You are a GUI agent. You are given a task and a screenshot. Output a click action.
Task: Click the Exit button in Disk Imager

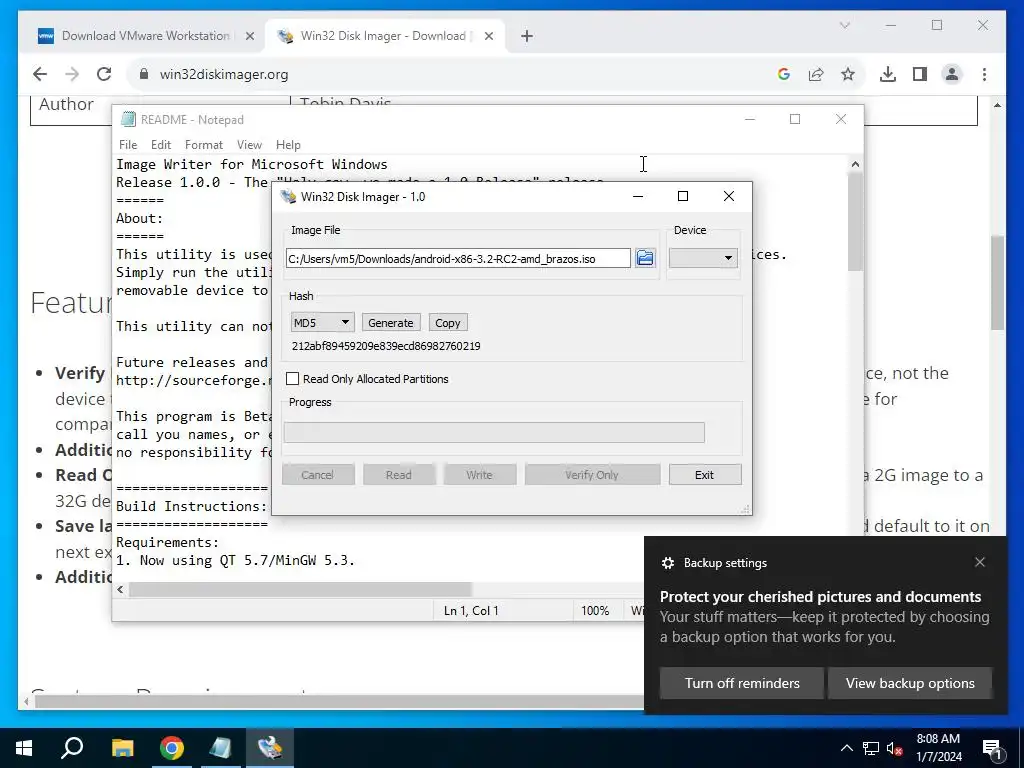705,475
